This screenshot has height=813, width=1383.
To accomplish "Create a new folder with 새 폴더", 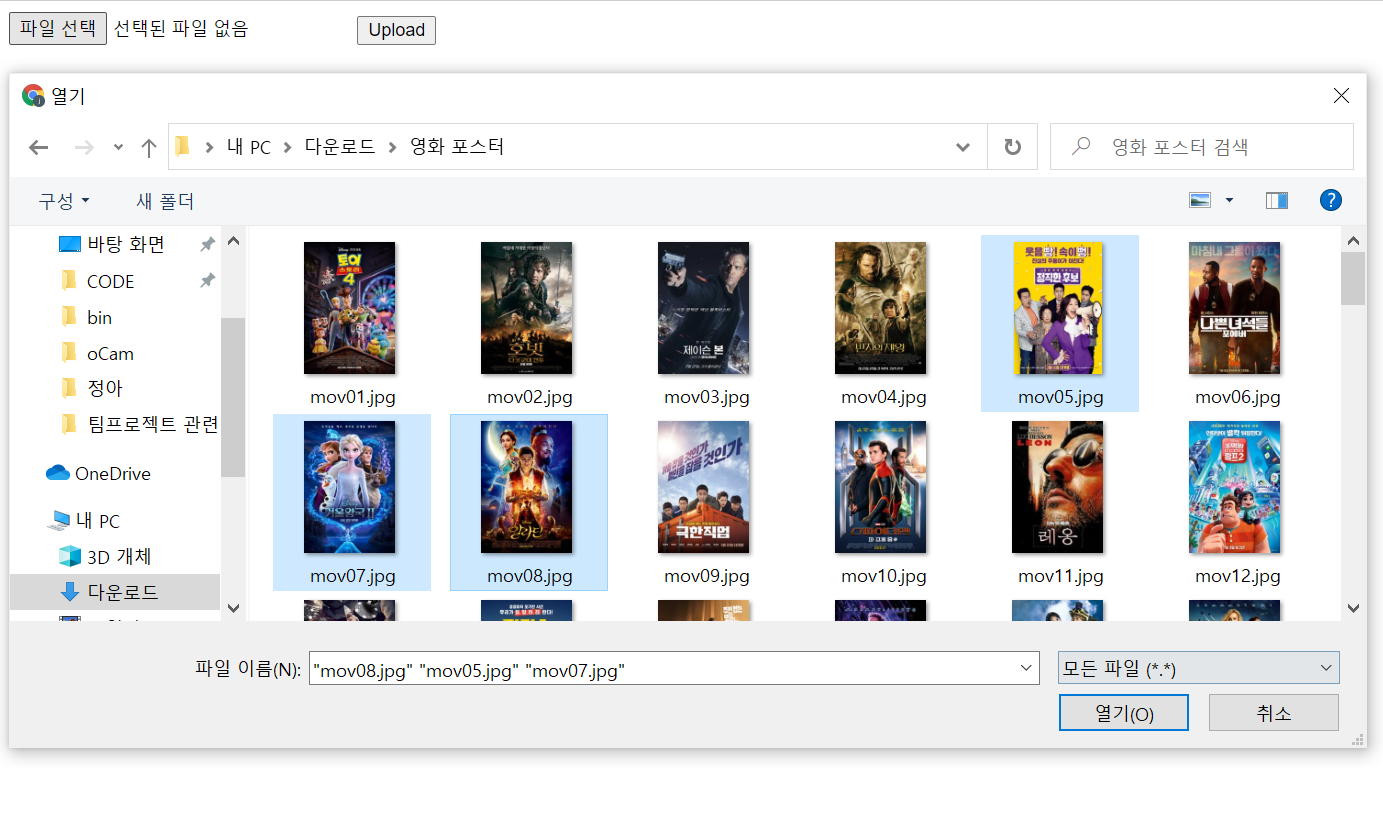I will coord(165,201).
